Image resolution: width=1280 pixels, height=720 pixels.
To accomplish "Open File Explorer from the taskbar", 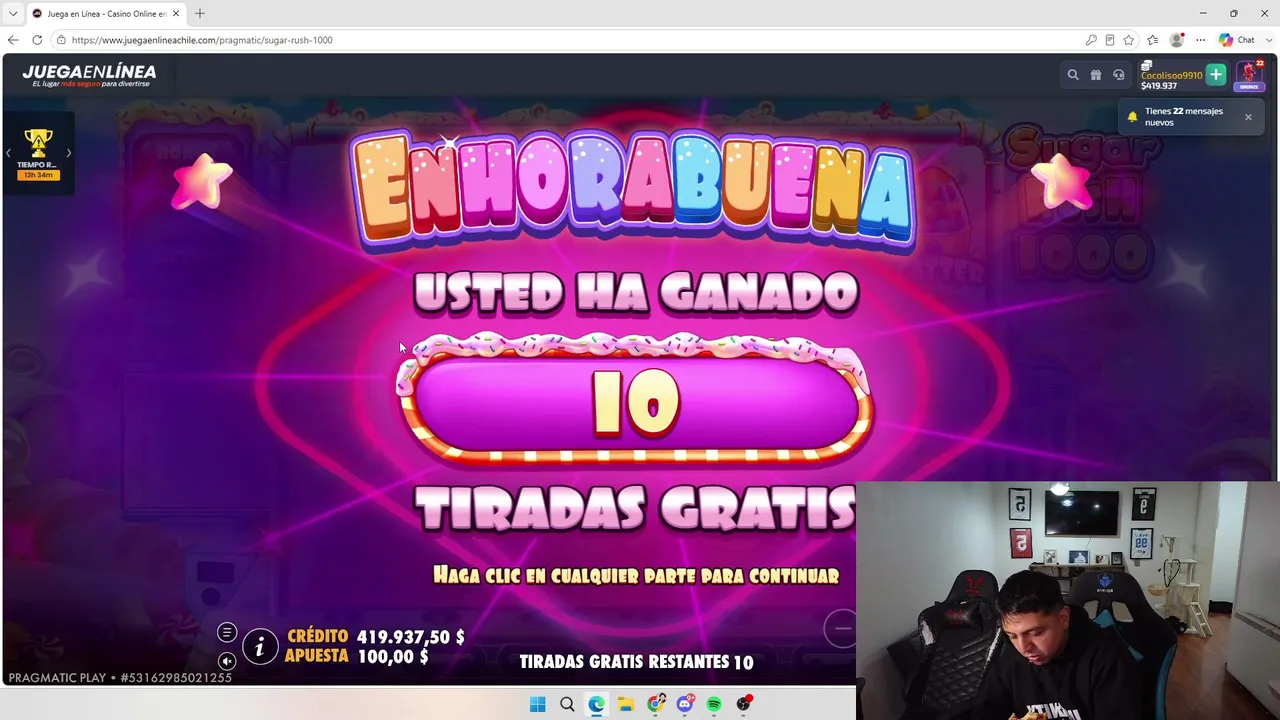I will 626,704.
